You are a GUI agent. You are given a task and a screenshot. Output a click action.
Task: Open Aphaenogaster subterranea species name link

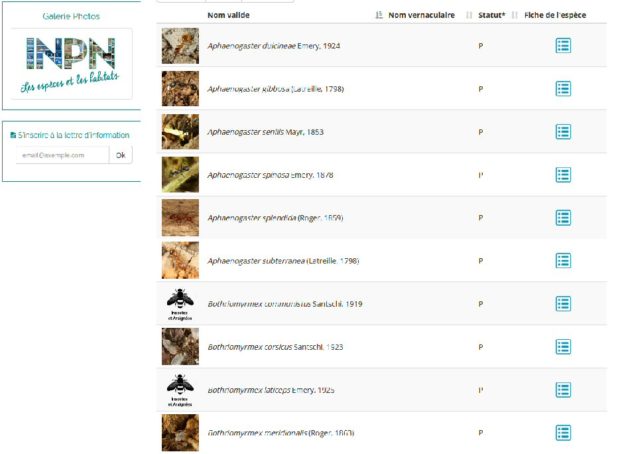(283, 261)
